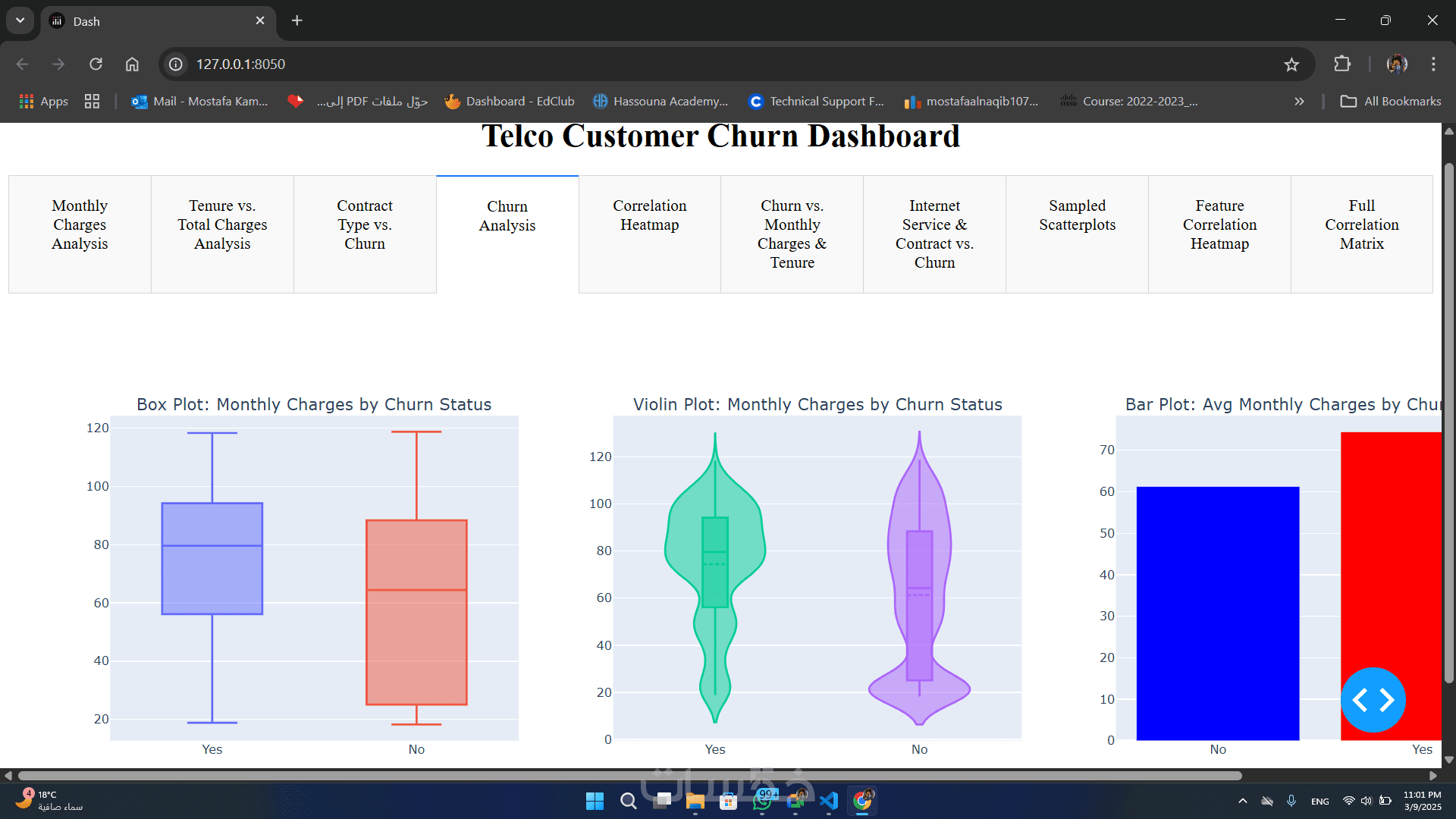Viewport: 1456px width, 819px height.
Task: Click the Windows Start icon
Action: (595, 801)
